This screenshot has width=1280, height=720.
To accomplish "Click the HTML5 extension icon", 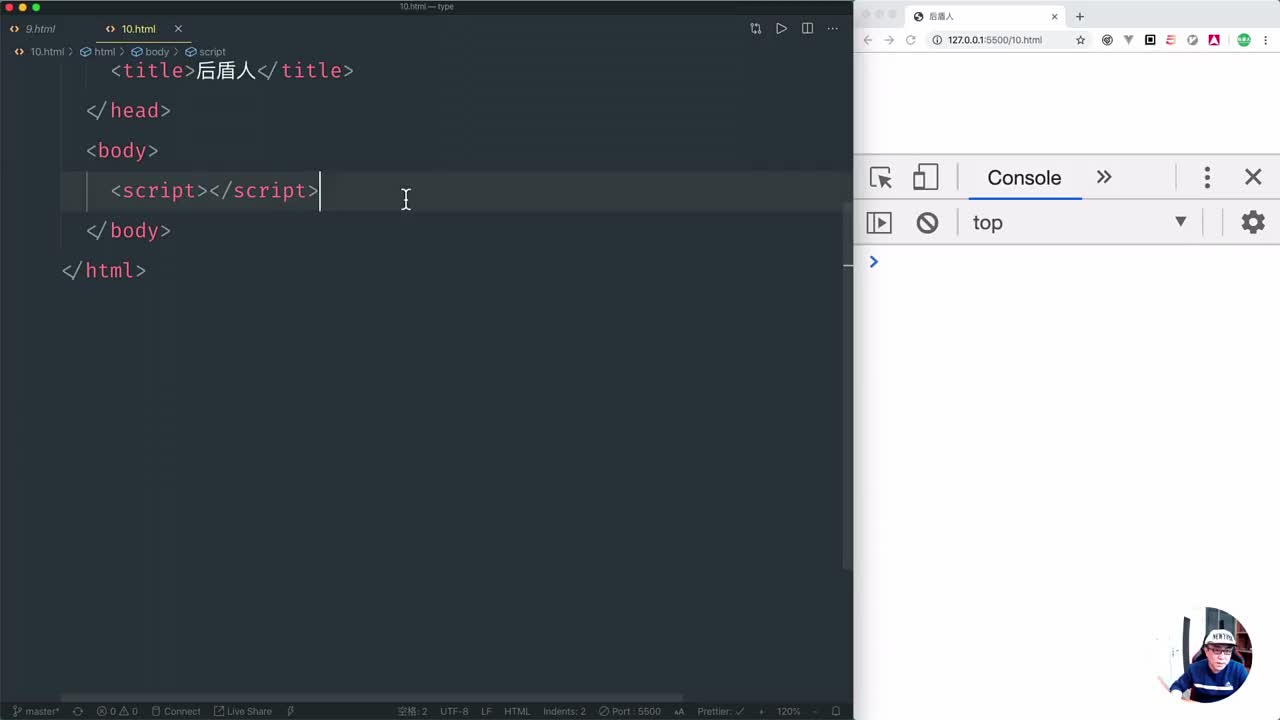I will point(1171,40).
